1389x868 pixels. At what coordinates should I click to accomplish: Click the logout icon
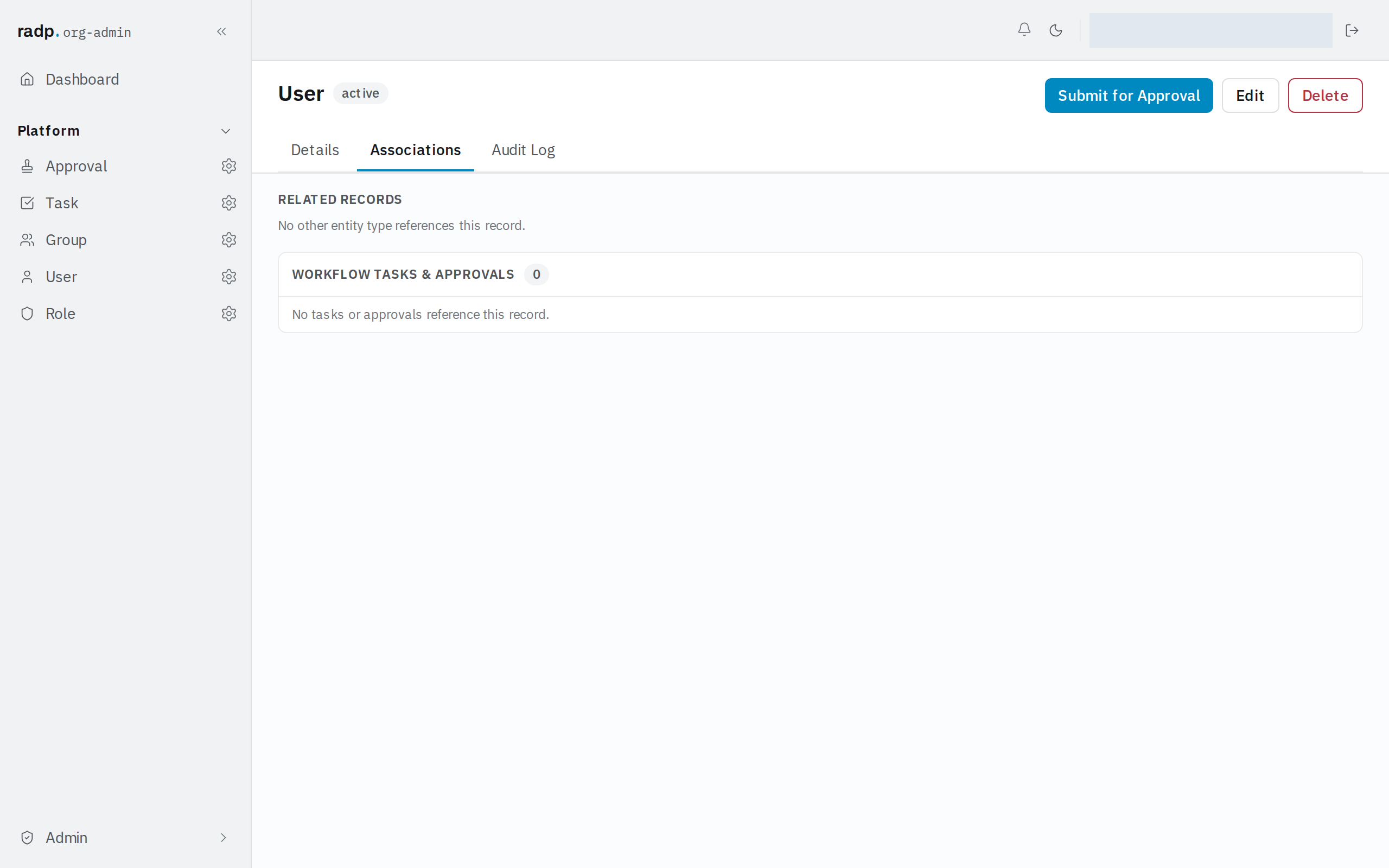tap(1352, 30)
